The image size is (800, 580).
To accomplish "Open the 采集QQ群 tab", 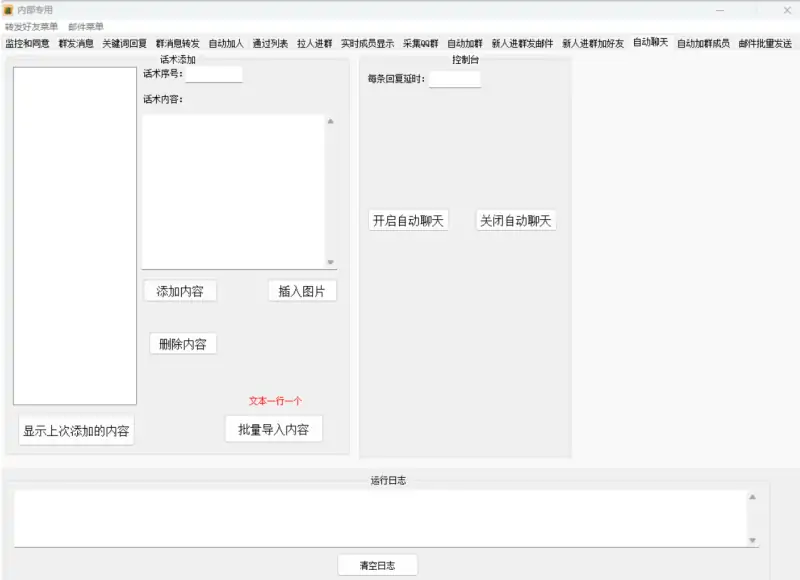I will (421, 42).
